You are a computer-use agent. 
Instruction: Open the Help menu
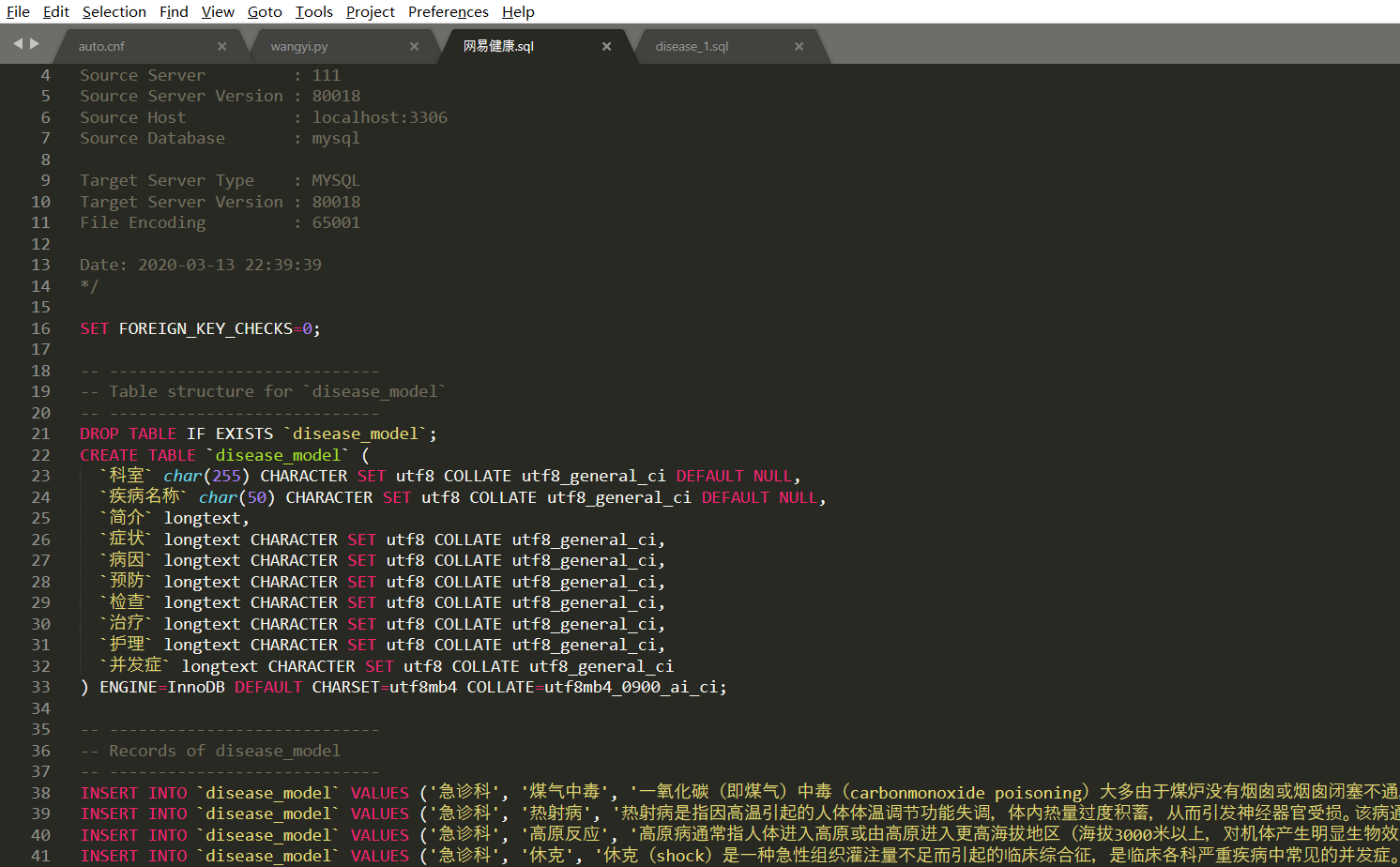pyautogui.click(x=518, y=11)
